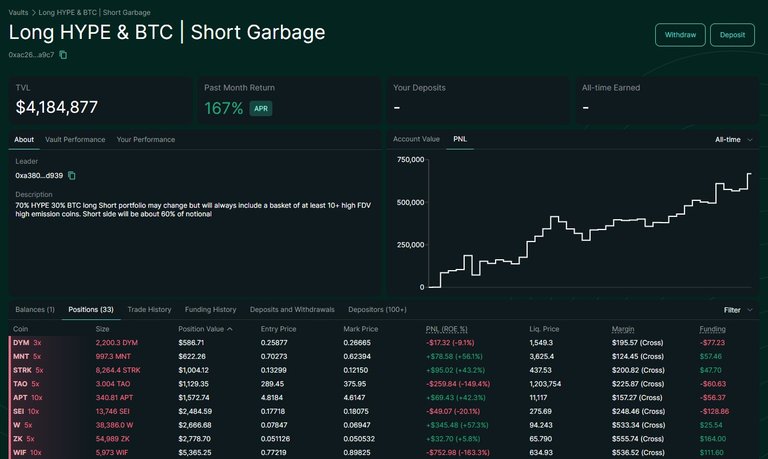Select the STRK 5x position row
768x459 pixels.
[384, 370]
